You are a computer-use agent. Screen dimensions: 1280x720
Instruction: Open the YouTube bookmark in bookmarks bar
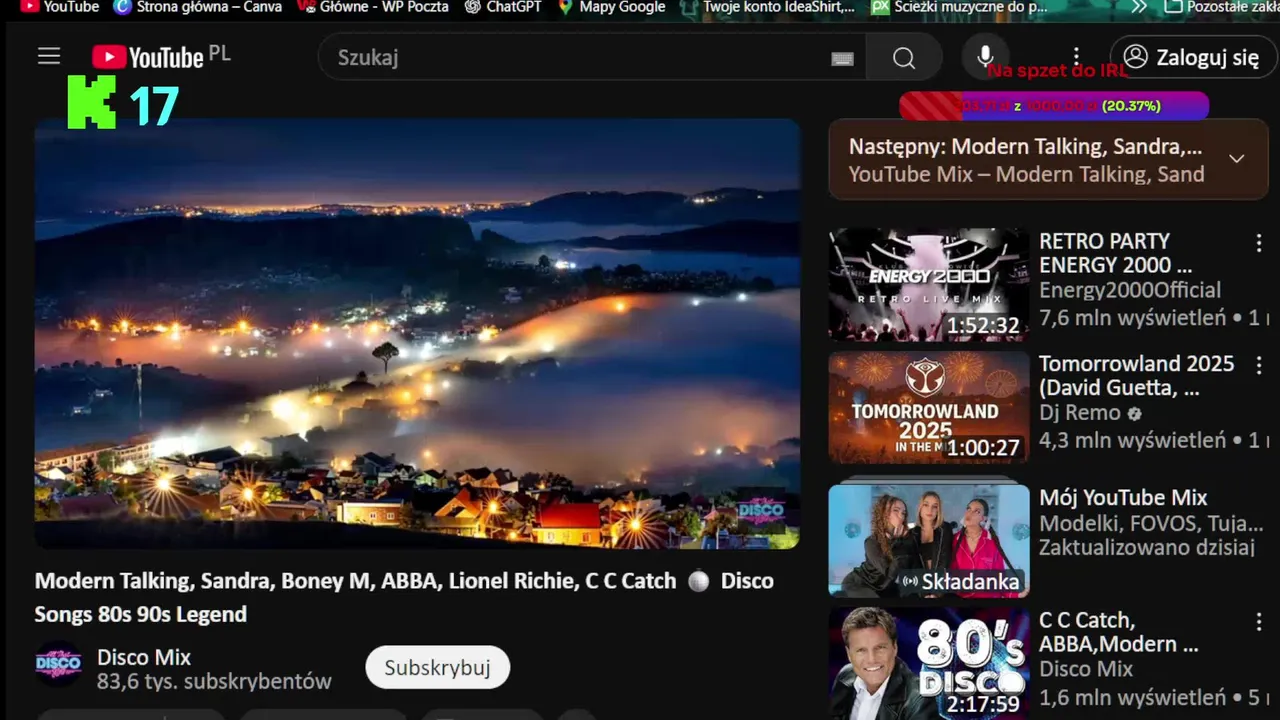[x=60, y=7]
